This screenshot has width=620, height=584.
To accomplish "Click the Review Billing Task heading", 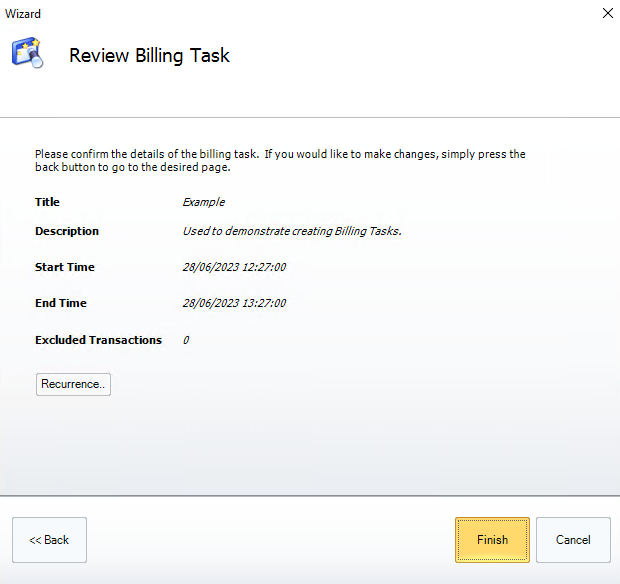I will (149, 56).
